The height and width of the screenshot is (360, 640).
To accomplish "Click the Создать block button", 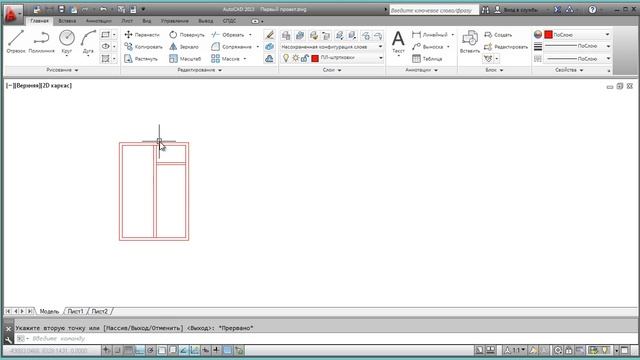I will point(498,35).
